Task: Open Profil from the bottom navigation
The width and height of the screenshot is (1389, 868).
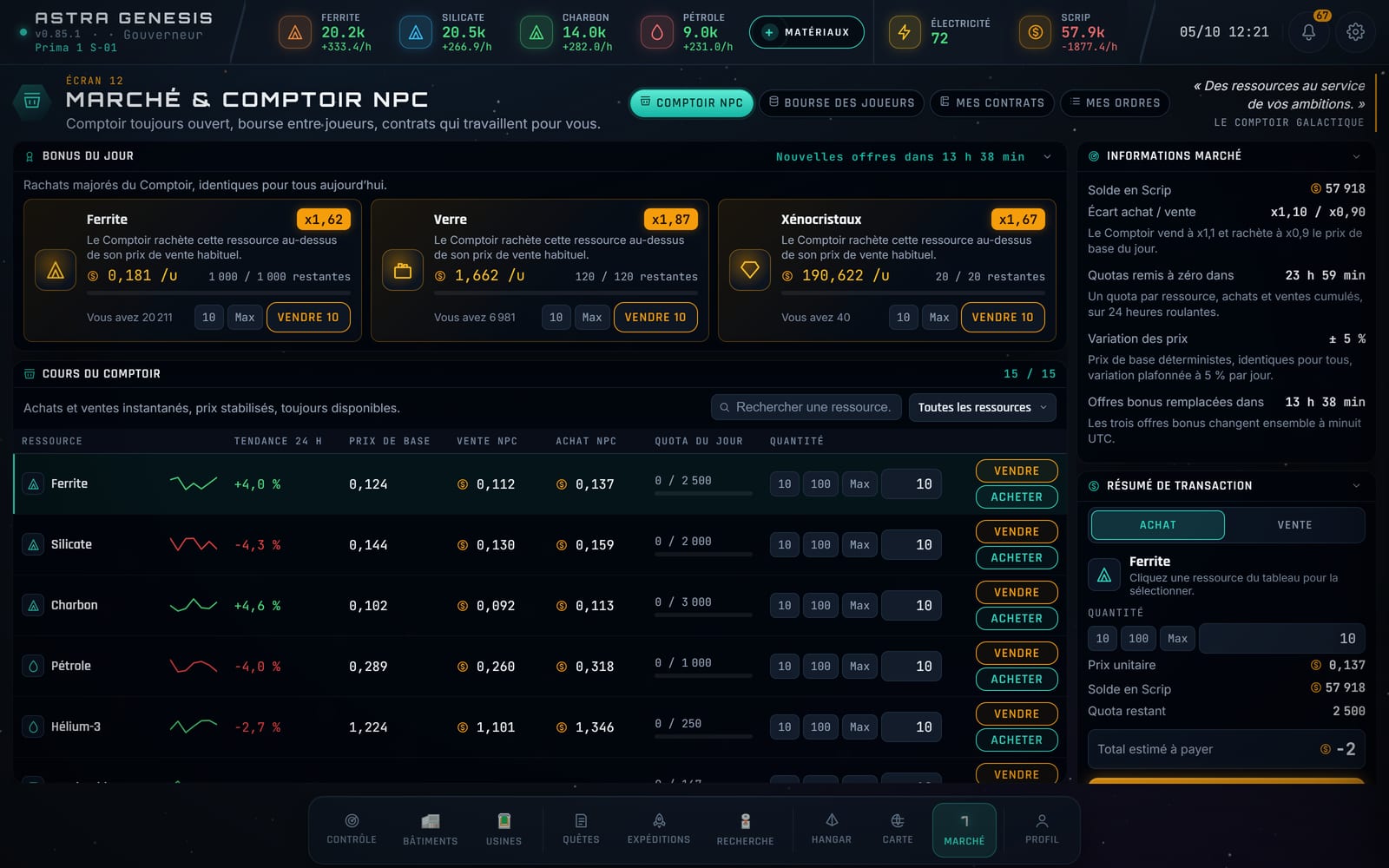Action: click(1042, 830)
